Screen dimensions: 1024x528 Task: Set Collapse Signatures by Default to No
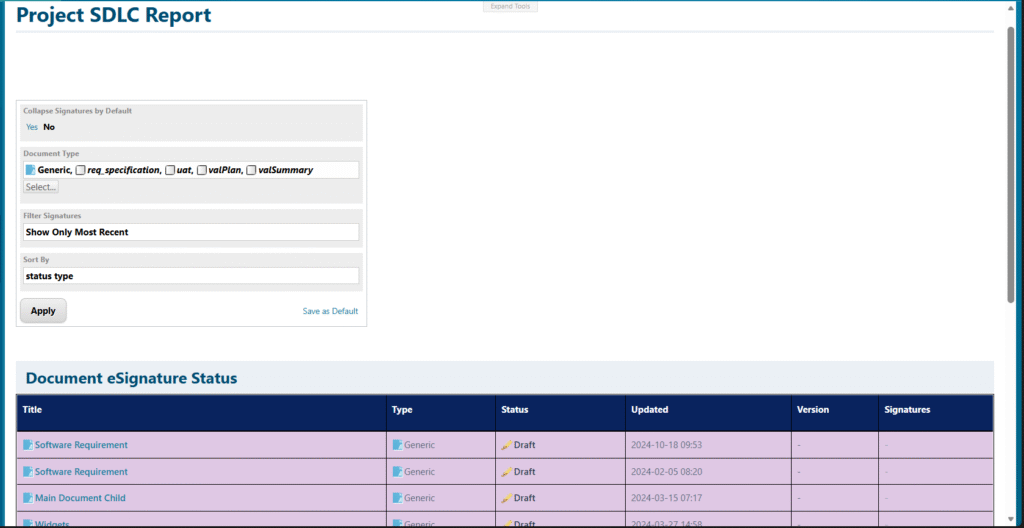49,127
